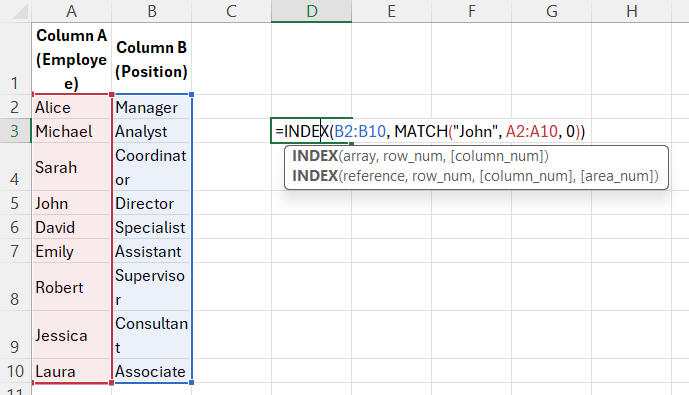The width and height of the screenshot is (689, 395).
Task: Click A2:A10 reference in the formula
Action: point(531,131)
